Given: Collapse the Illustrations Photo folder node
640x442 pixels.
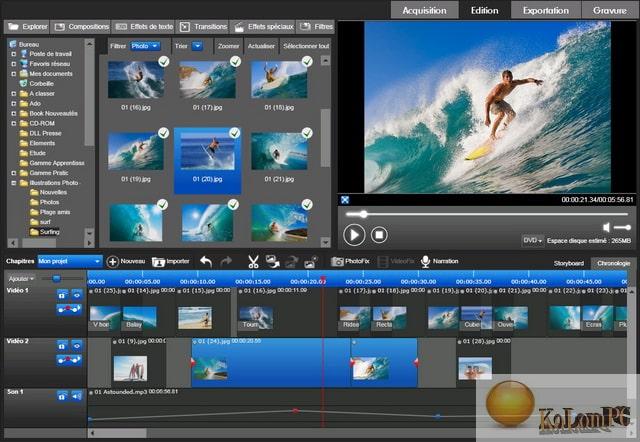Looking at the screenshot, I should coord(14,183).
